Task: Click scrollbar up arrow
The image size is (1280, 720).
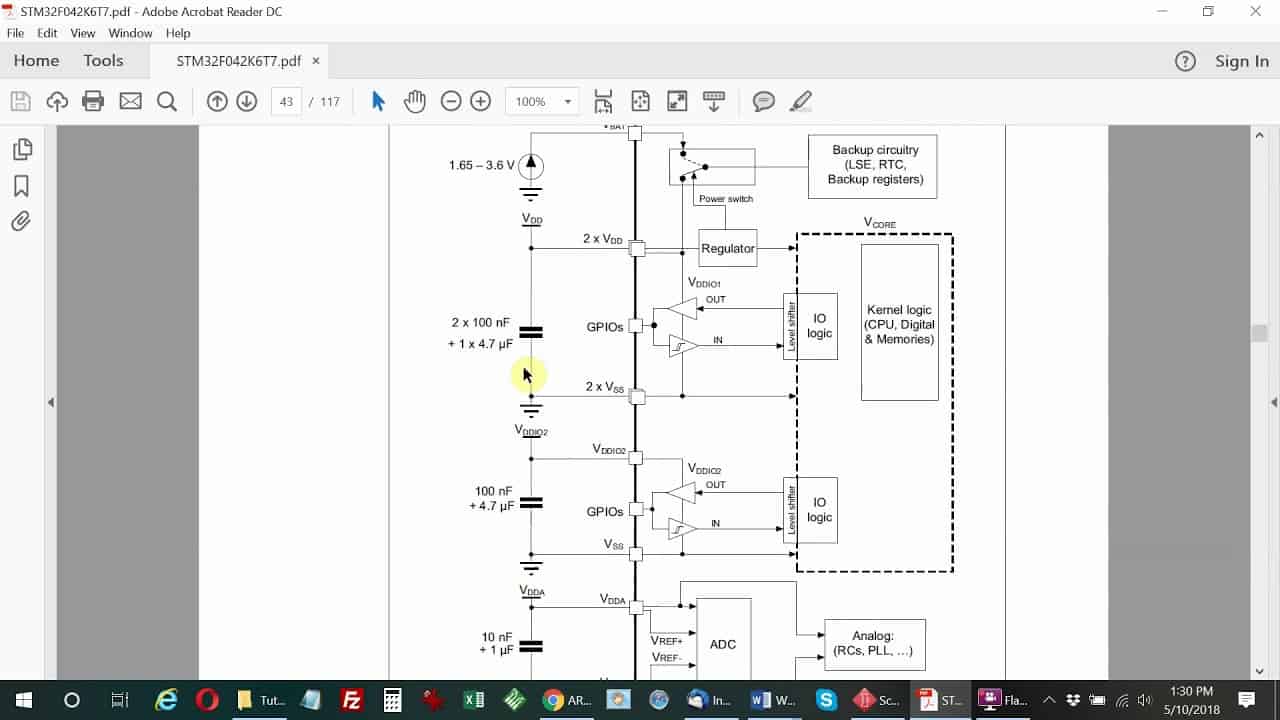Action: coord(1260,134)
